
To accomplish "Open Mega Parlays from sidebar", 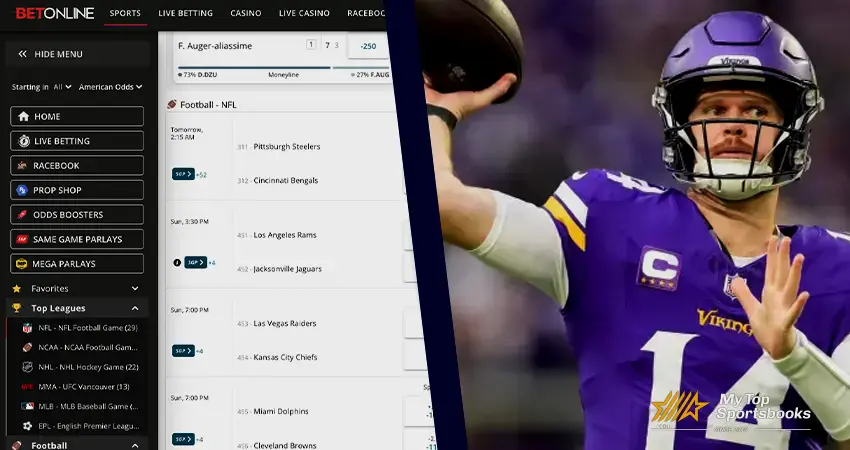I will click(x=77, y=264).
